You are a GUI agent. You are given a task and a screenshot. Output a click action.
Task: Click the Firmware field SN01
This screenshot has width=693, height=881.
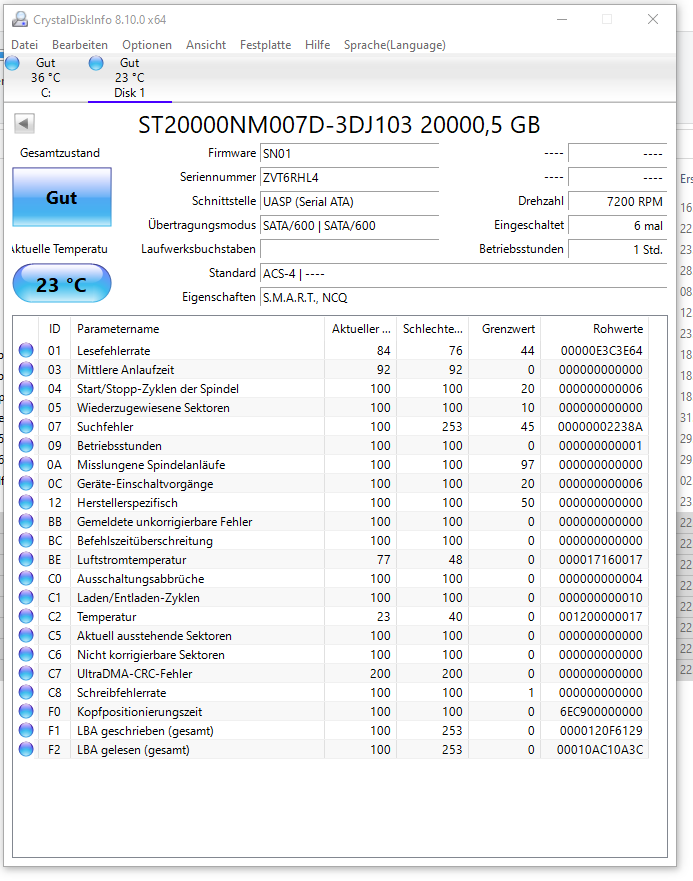click(x=349, y=154)
